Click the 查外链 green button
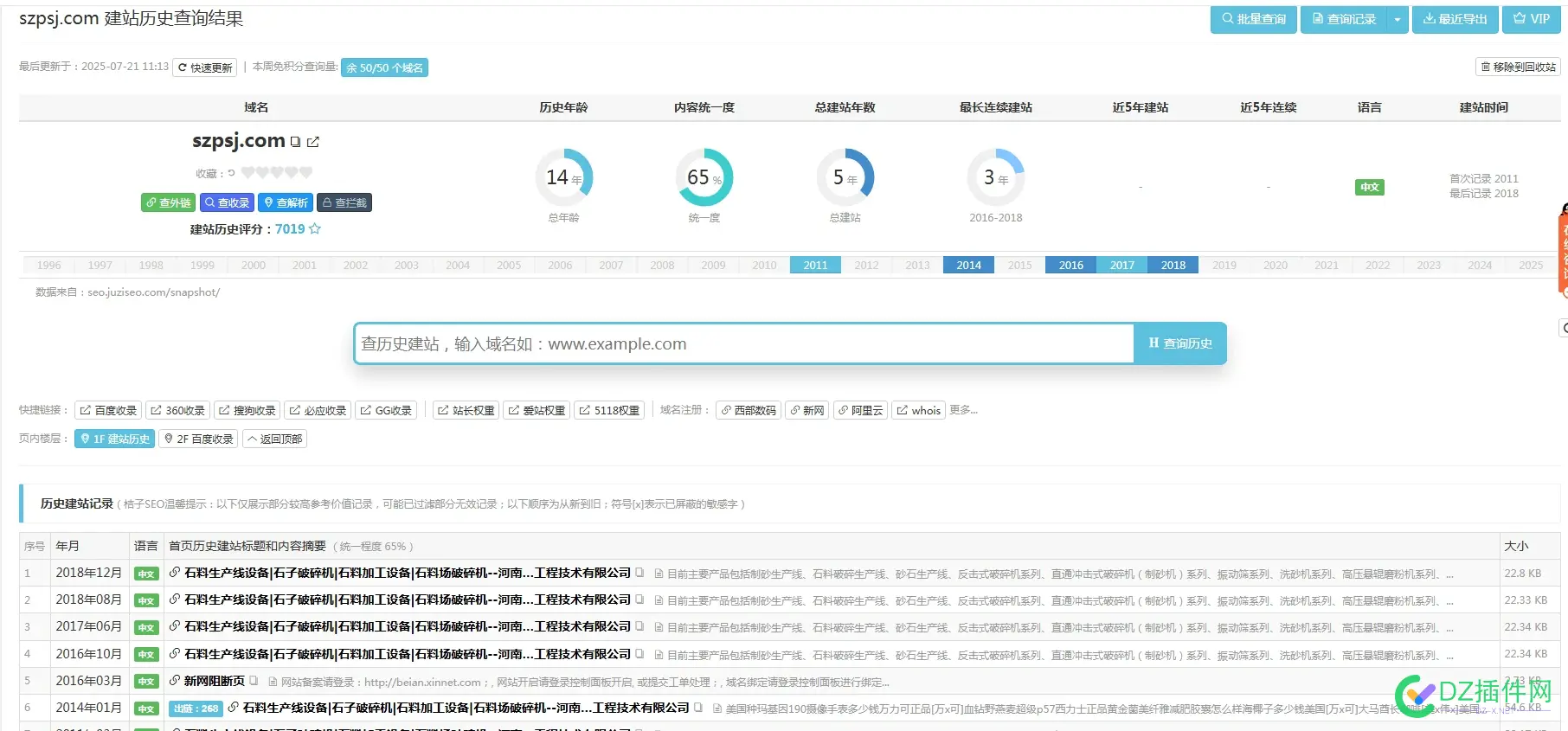Image resolution: width=1568 pixels, height=731 pixels. [168, 202]
